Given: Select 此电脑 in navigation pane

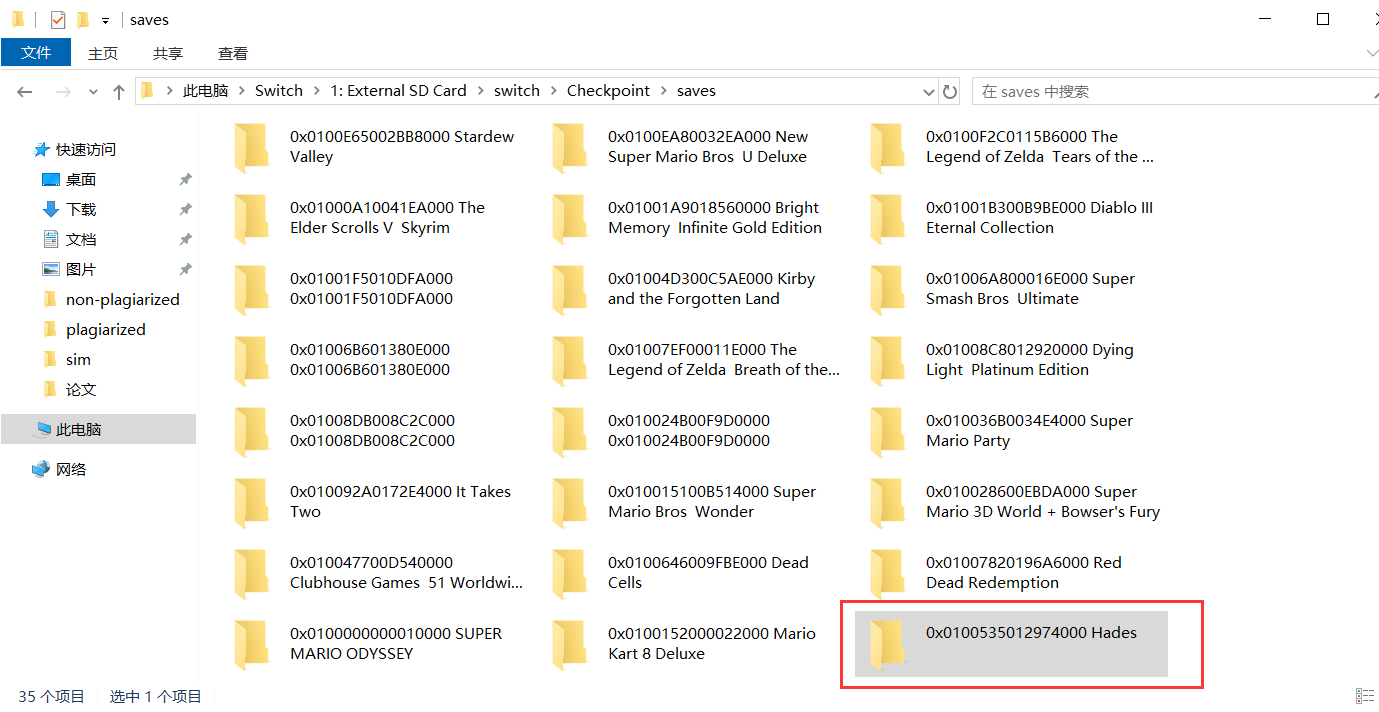Looking at the screenshot, I should click(x=98, y=429).
